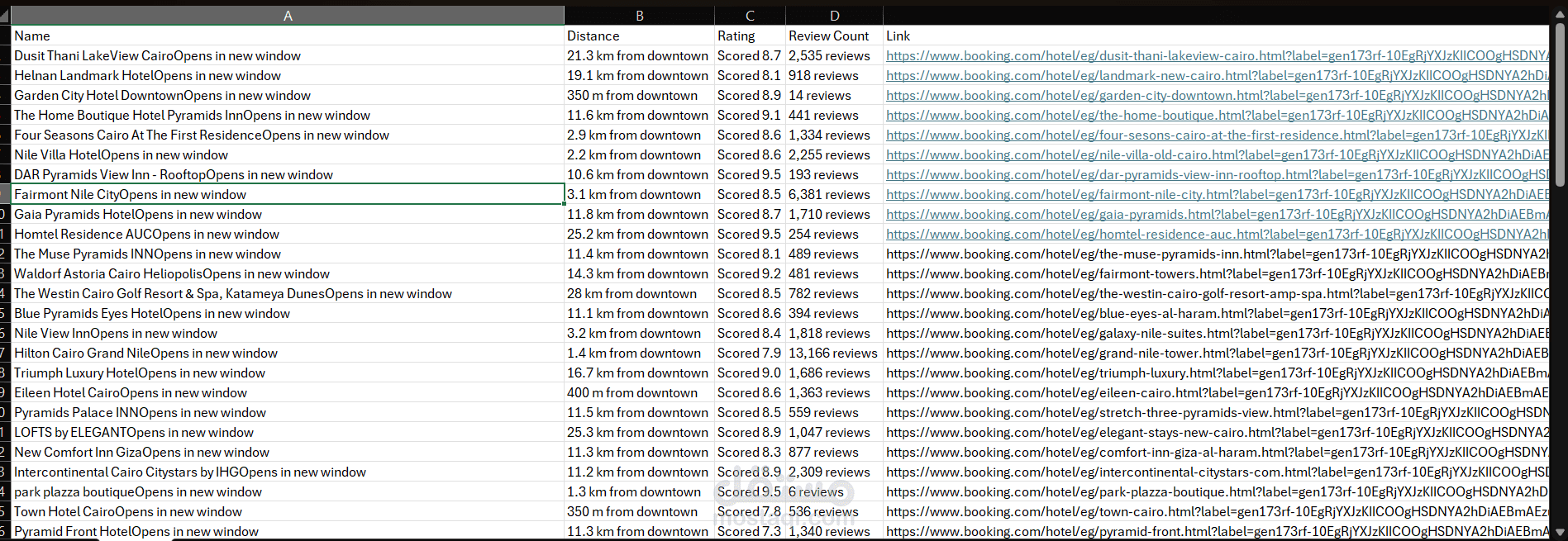
Task: Click The Muse Pyramids INN name cell
Action: tap(288, 254)
